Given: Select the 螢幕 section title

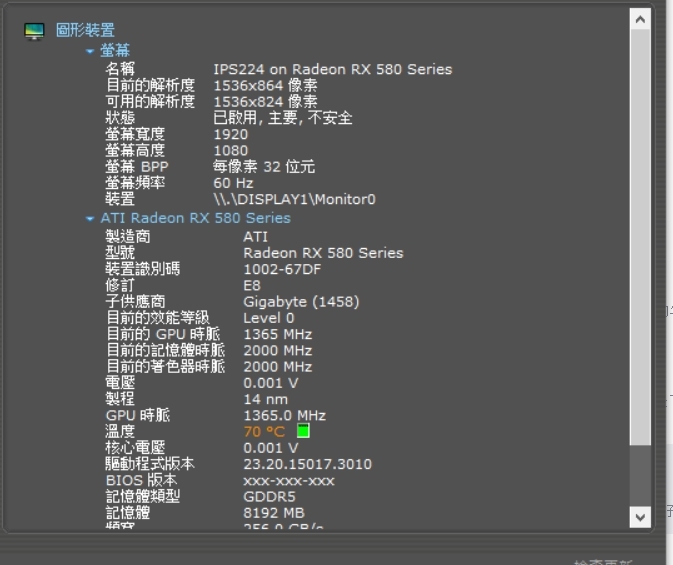Looking at the screenshot, I should coord(115,51).
